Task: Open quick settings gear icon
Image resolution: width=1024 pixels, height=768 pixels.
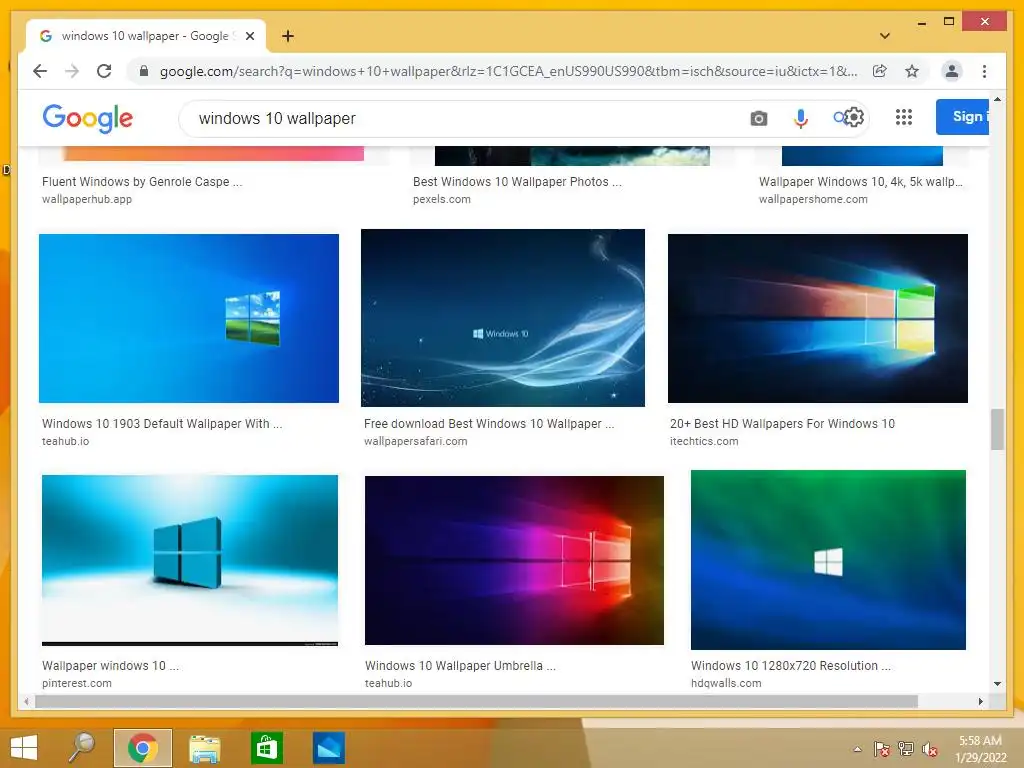Action: pyautogui.click(x=854, y=118)
